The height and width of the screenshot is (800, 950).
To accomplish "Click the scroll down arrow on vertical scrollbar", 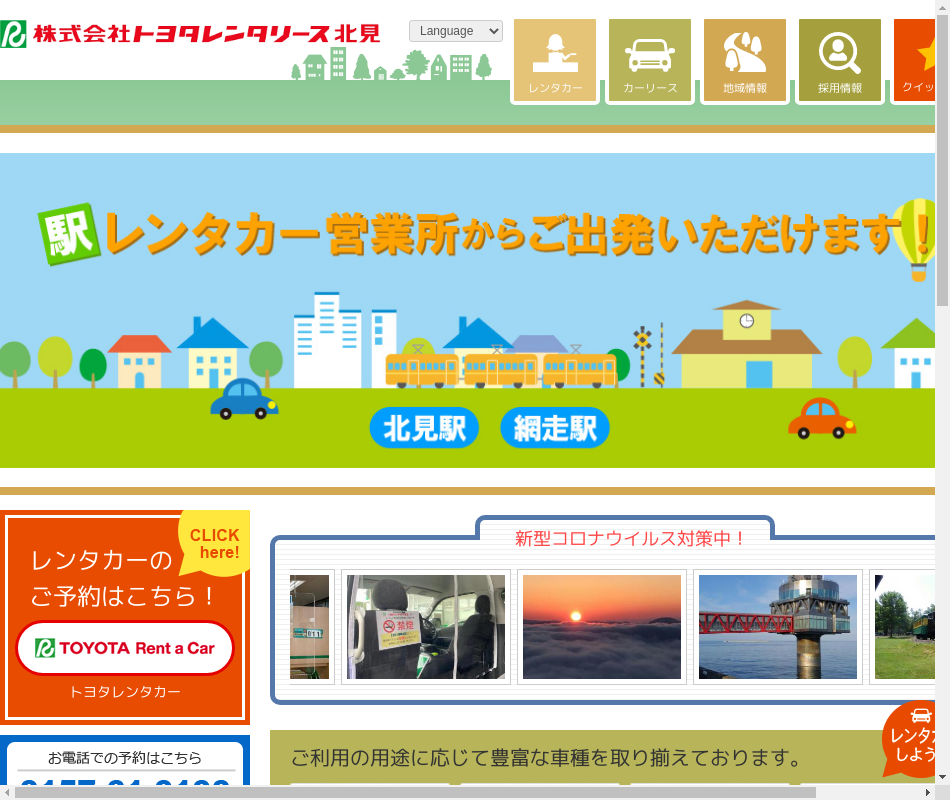I will click(943, 777).
